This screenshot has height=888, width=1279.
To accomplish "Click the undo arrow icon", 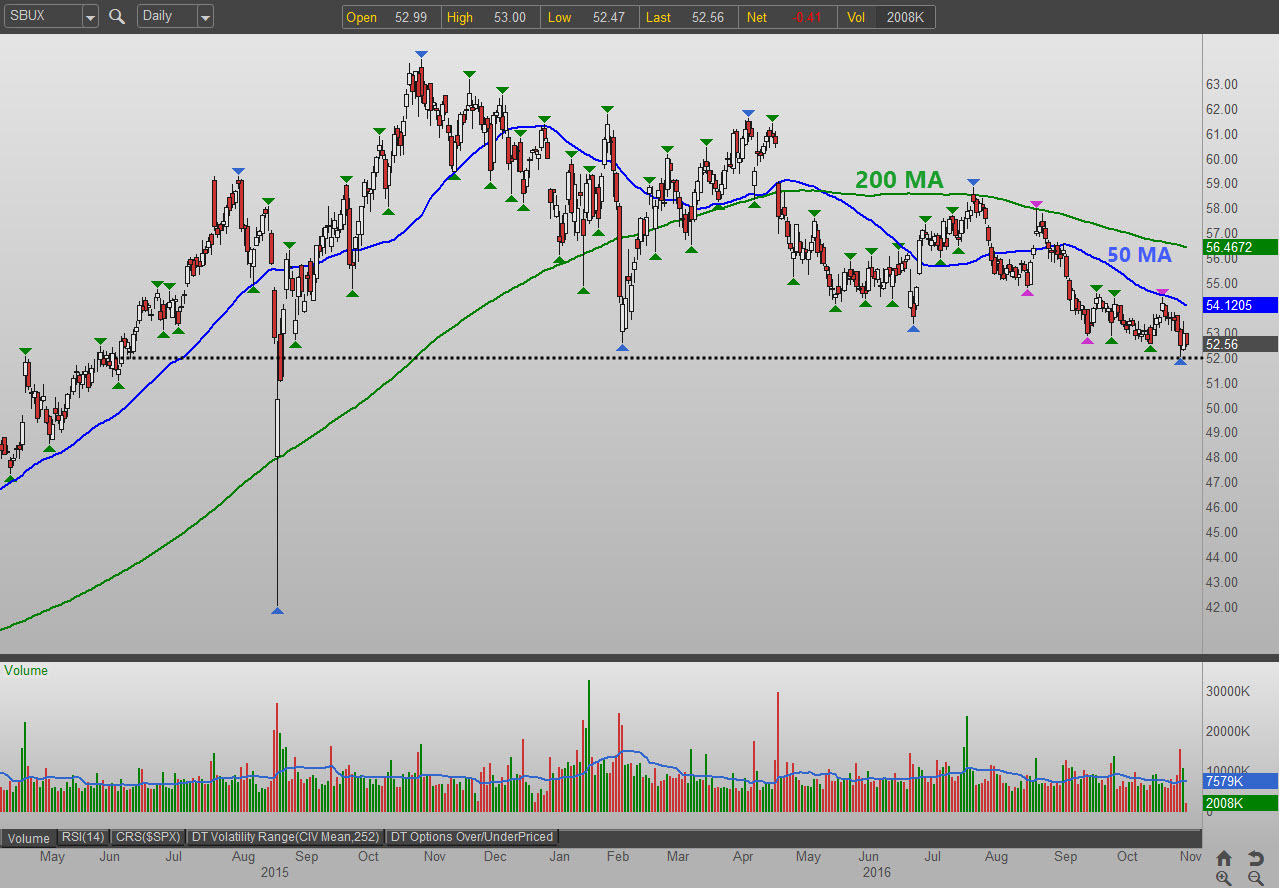I will pyautogui.click(x=1255, y=858).
